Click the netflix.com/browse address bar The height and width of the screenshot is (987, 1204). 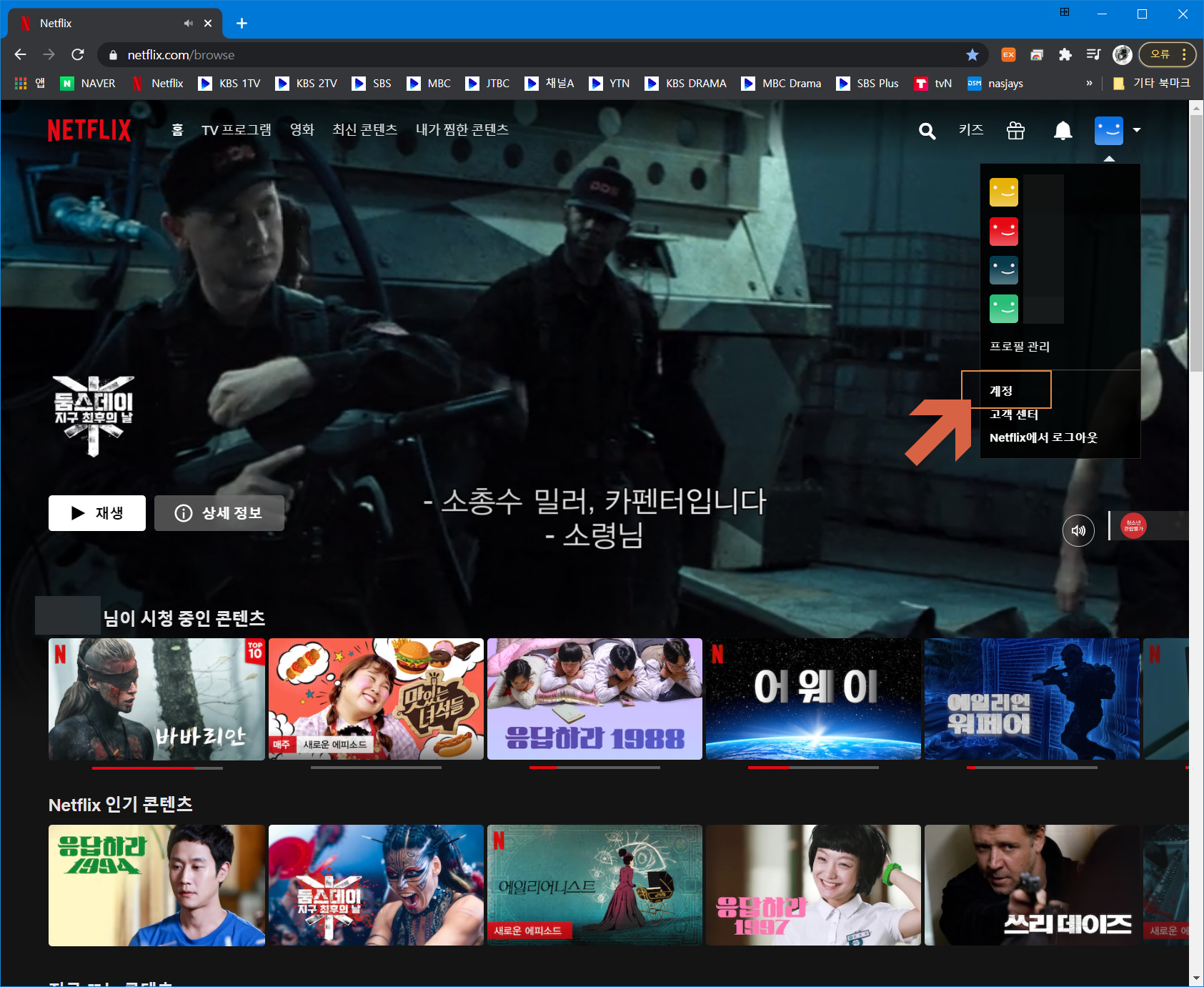click(543, 55)
